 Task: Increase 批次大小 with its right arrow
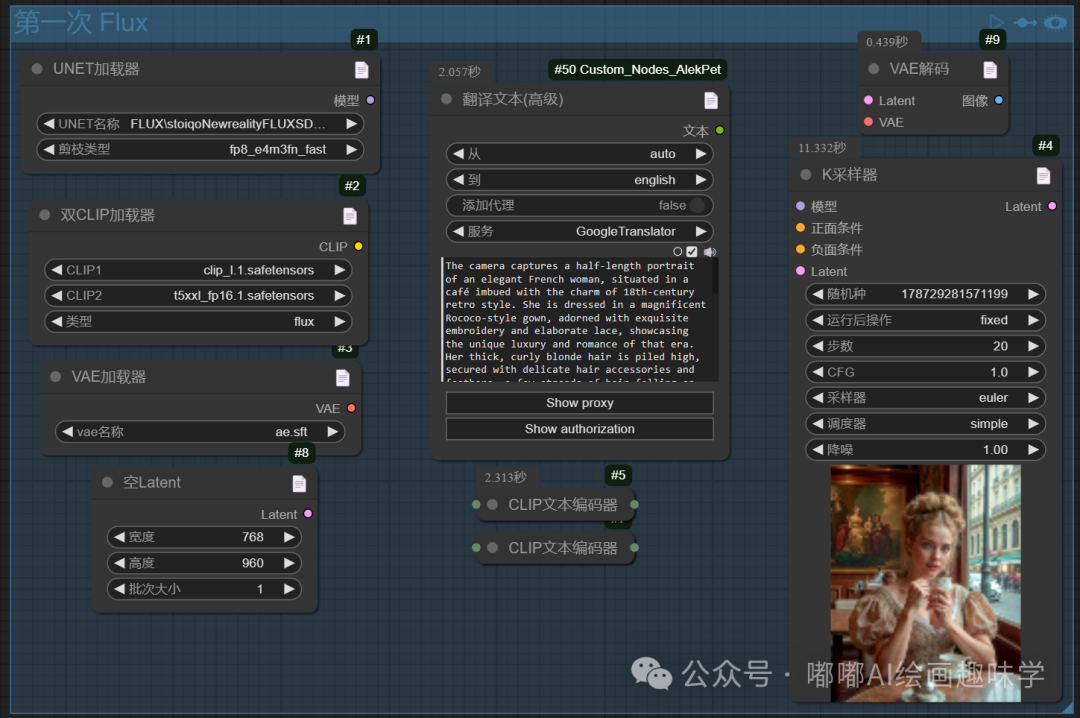(289, 589)
